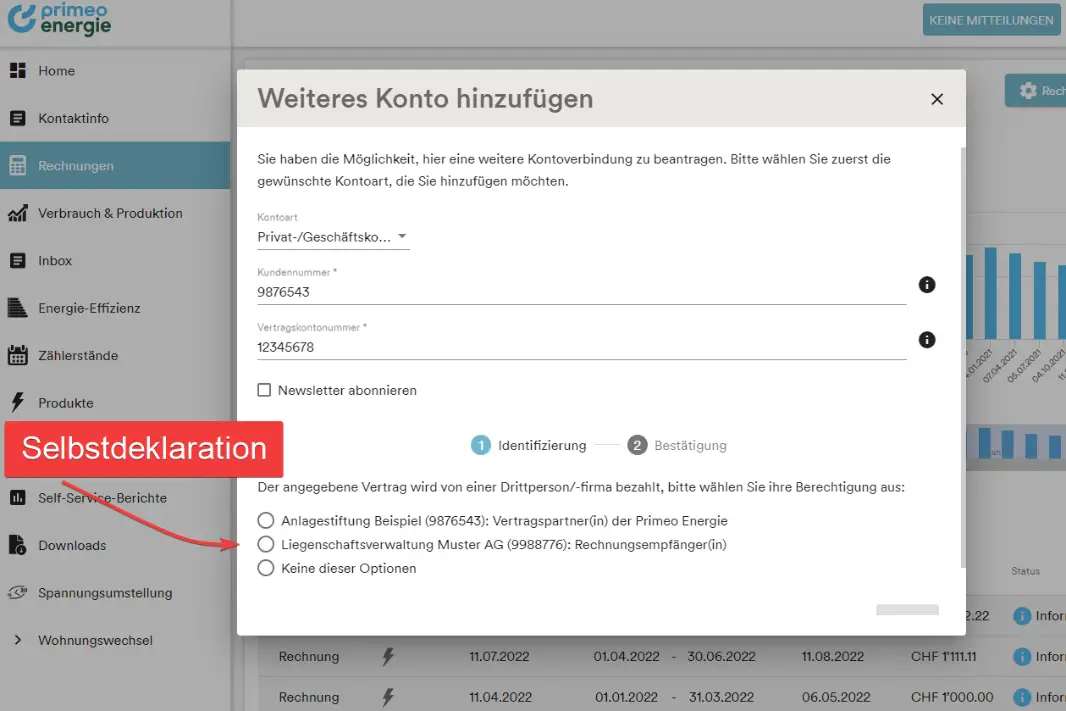This screenshot has width=1066, height=711.
Task: Click the Verbrauch & Produktion chart icon
Action: click(x=17, y=213)
